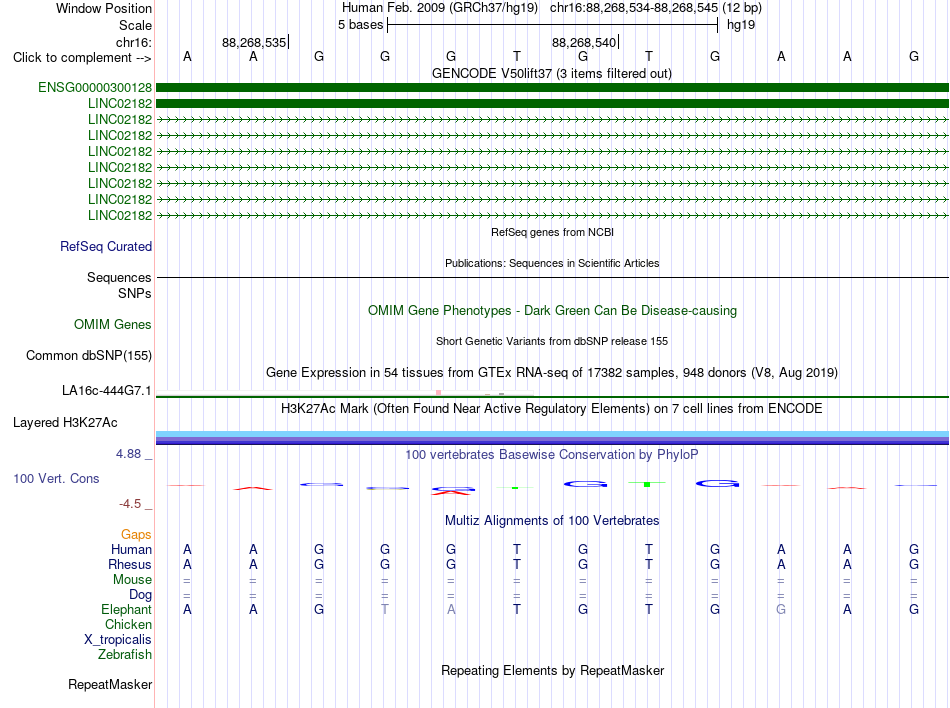Click the SNPs label under Sequences
The width and height of the screenshot is (950, 708).
coord(135,294)
